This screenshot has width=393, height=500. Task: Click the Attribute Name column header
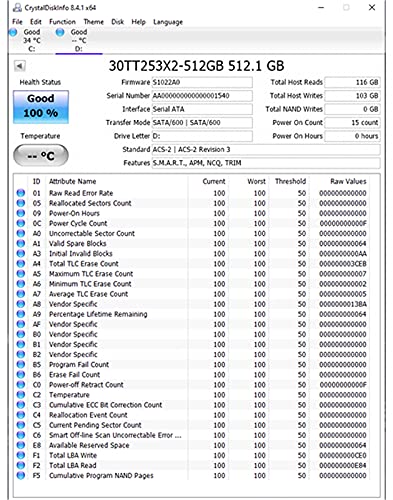(73, 181)
